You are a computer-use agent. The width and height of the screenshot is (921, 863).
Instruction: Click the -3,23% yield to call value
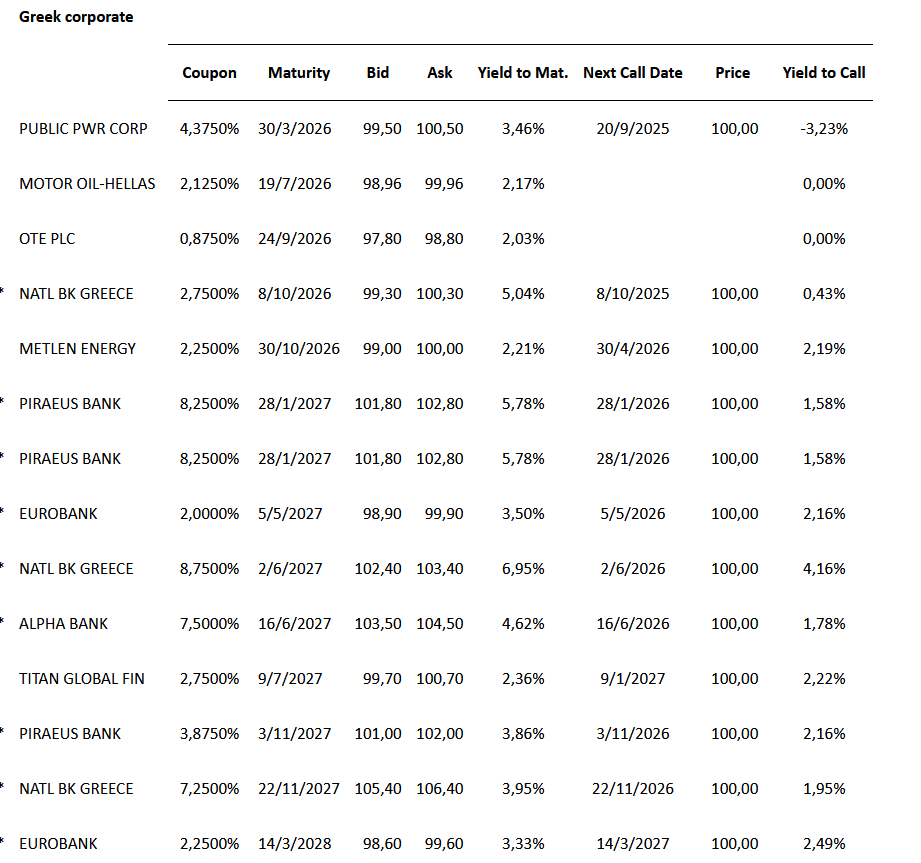tap(824, 129)
